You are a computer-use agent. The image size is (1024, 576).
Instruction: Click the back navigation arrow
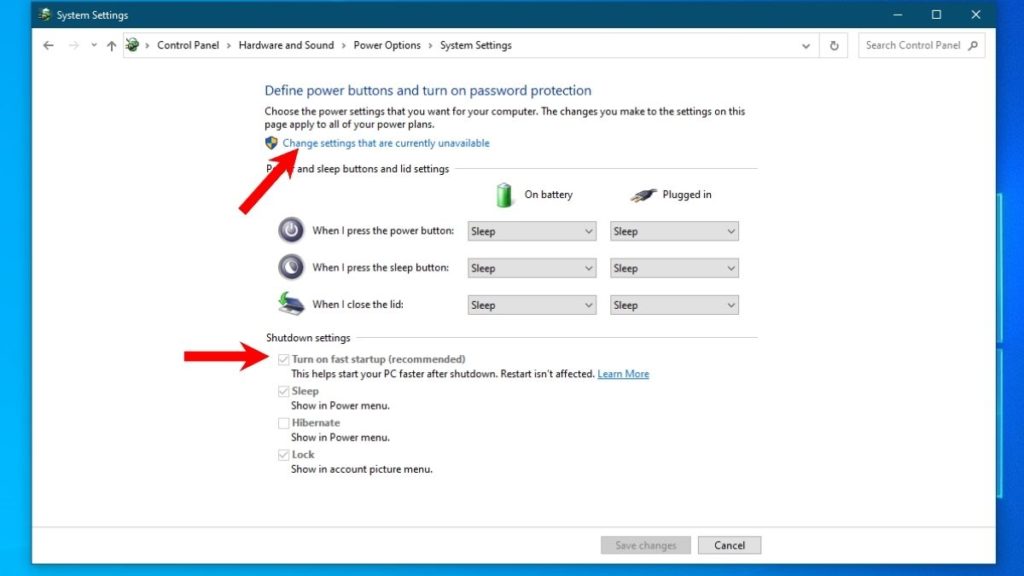click(x=48, y=45)
